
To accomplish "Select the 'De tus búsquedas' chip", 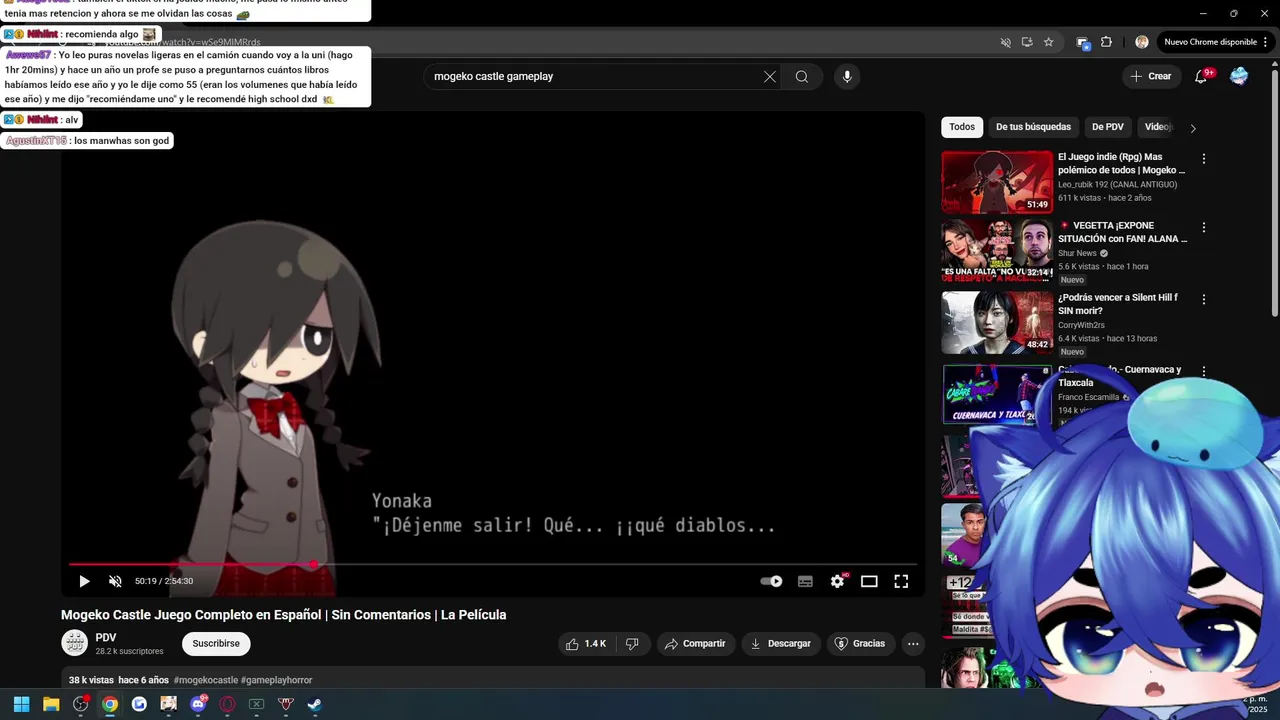I will coord(1033,127).
